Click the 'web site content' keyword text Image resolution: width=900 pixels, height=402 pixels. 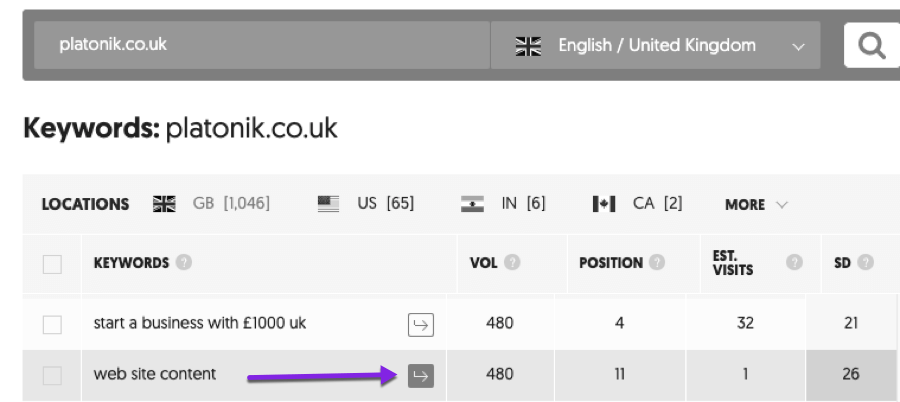coord(154,375)
